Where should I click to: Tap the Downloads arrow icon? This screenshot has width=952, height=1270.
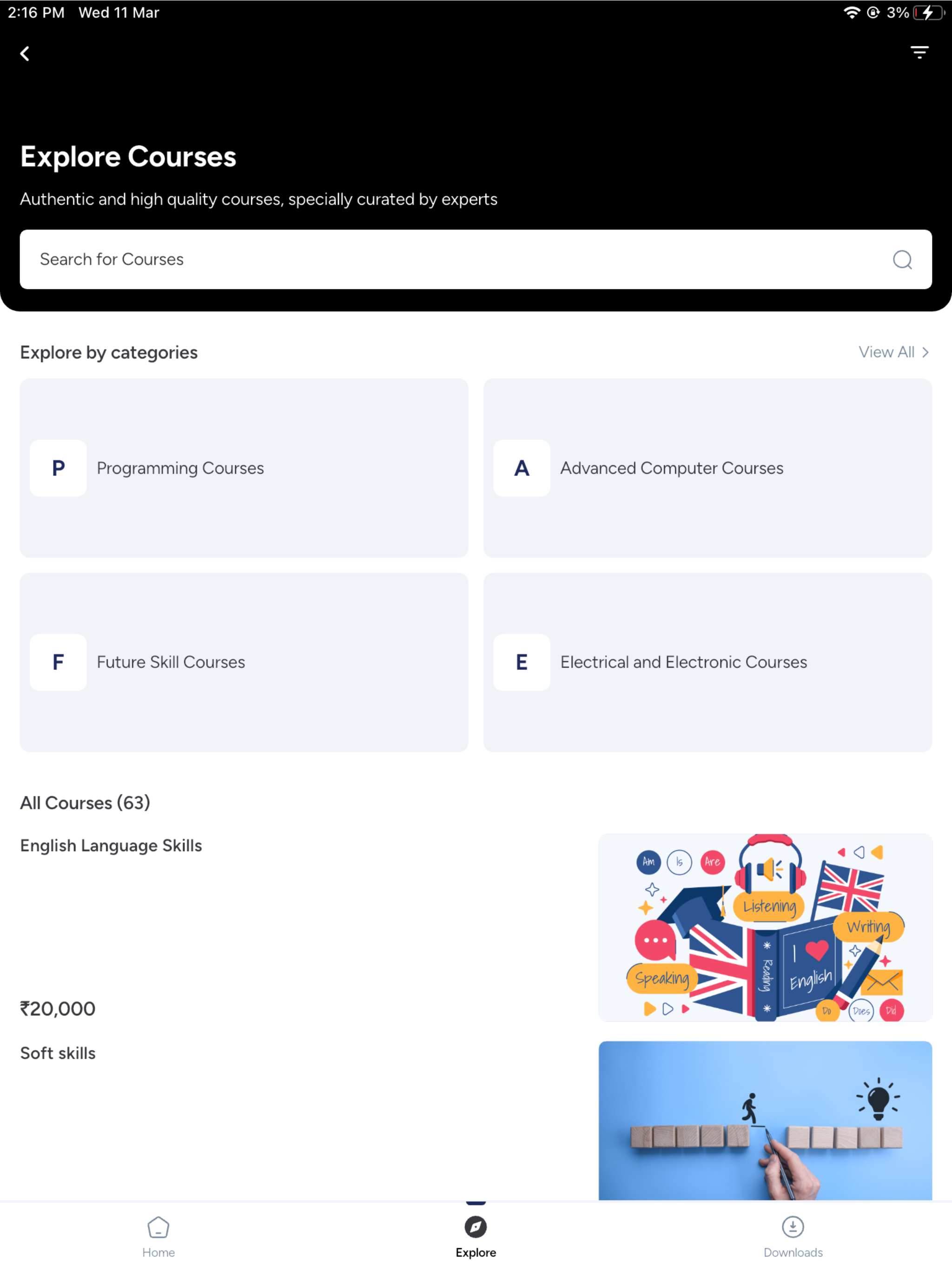click(793, 1227)
